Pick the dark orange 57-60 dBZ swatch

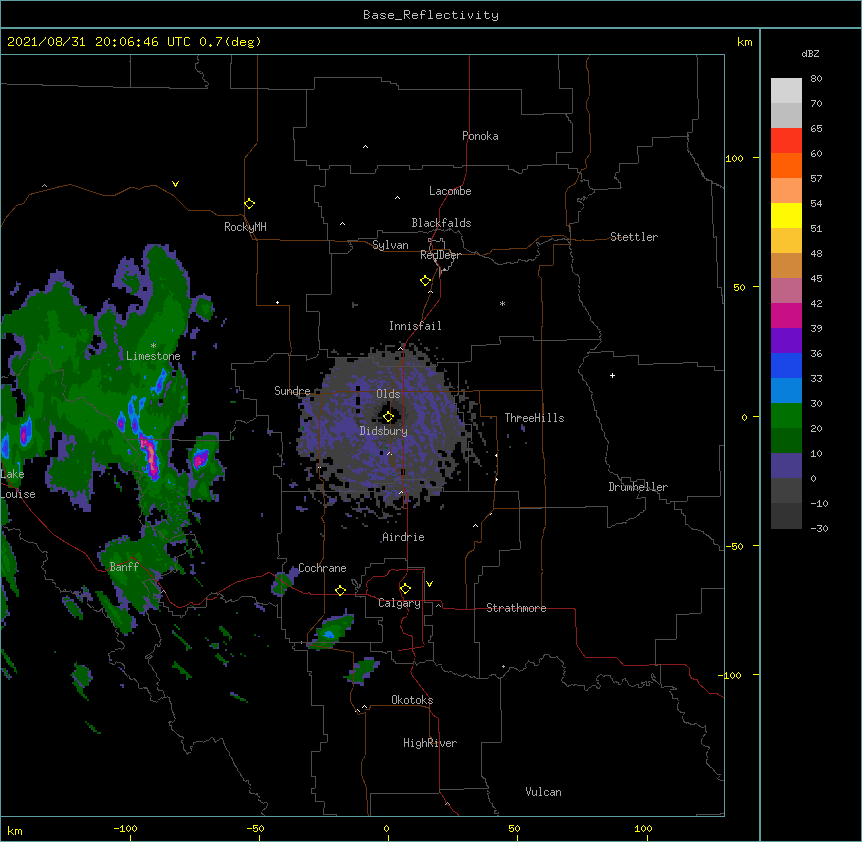(786, 165)
